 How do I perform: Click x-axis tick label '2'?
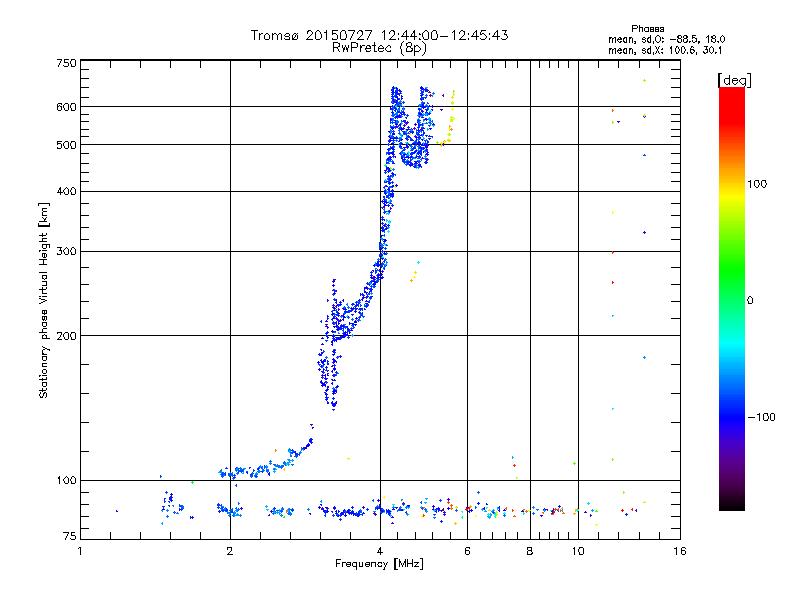(x=230, y=551)
